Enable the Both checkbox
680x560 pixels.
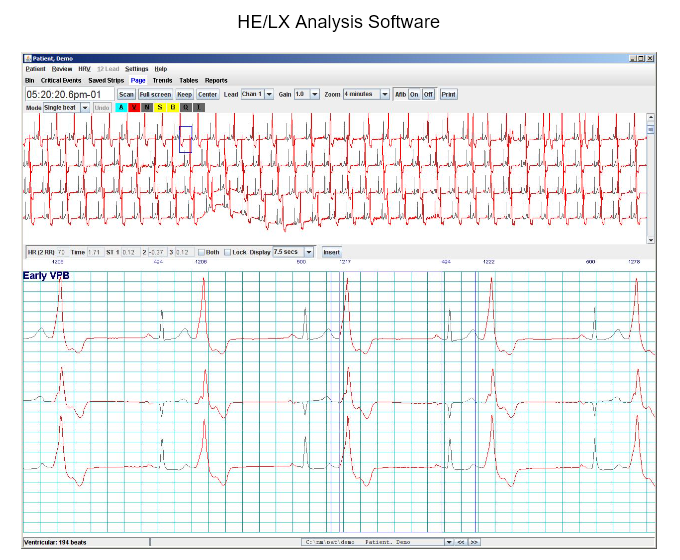[x=201, y=252]
